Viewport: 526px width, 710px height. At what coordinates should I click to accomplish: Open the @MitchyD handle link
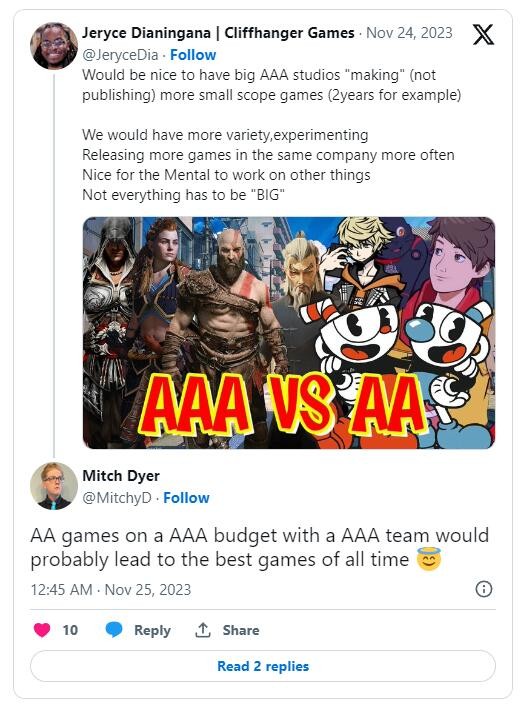coord(117,498)
